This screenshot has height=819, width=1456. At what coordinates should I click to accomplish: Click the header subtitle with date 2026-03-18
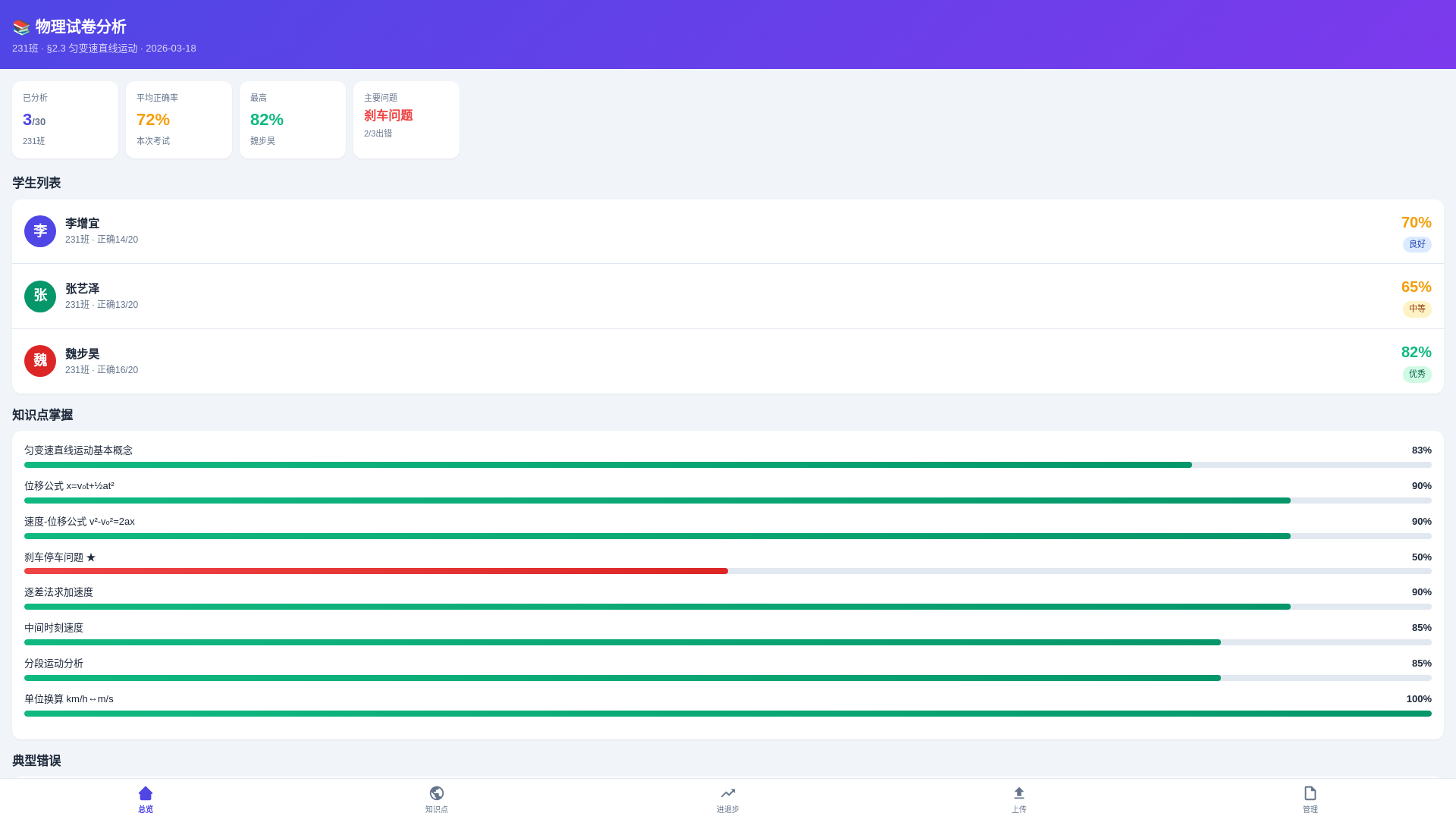coord(104,49)
